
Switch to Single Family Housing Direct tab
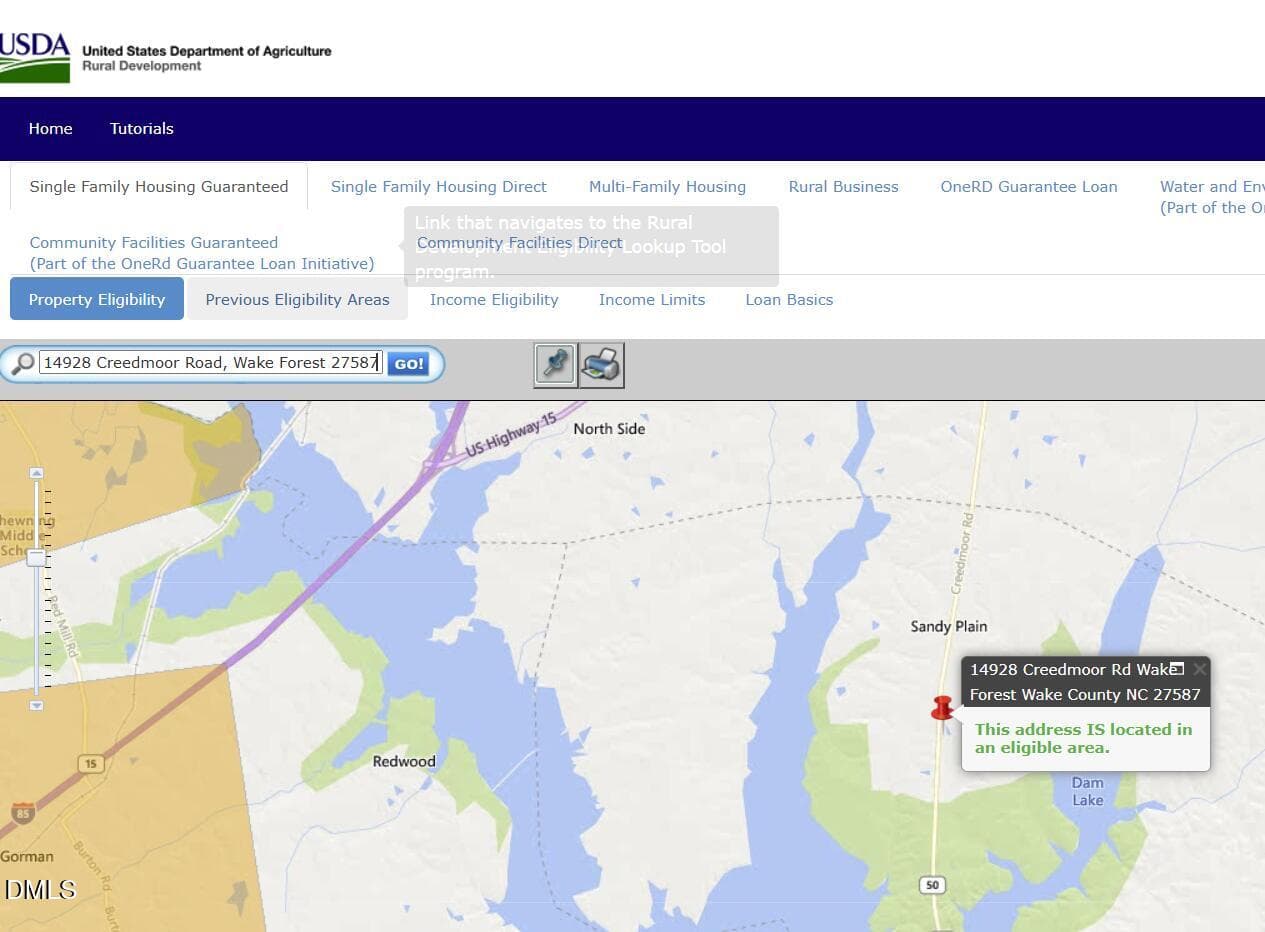[439, 187]
